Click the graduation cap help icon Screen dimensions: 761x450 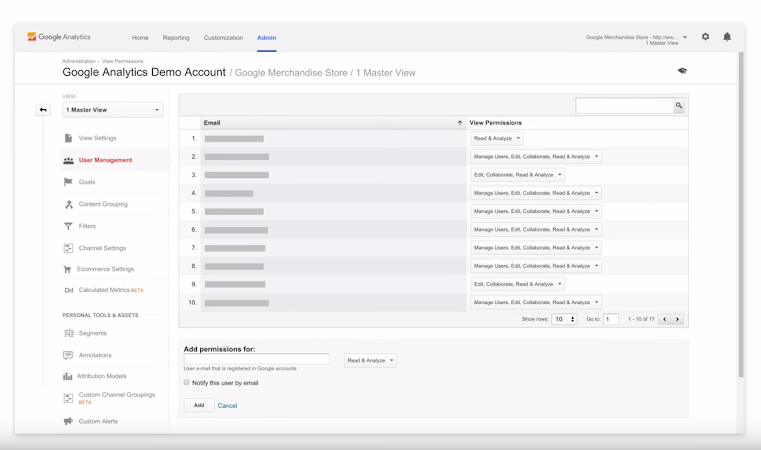[x=682, y=71]
